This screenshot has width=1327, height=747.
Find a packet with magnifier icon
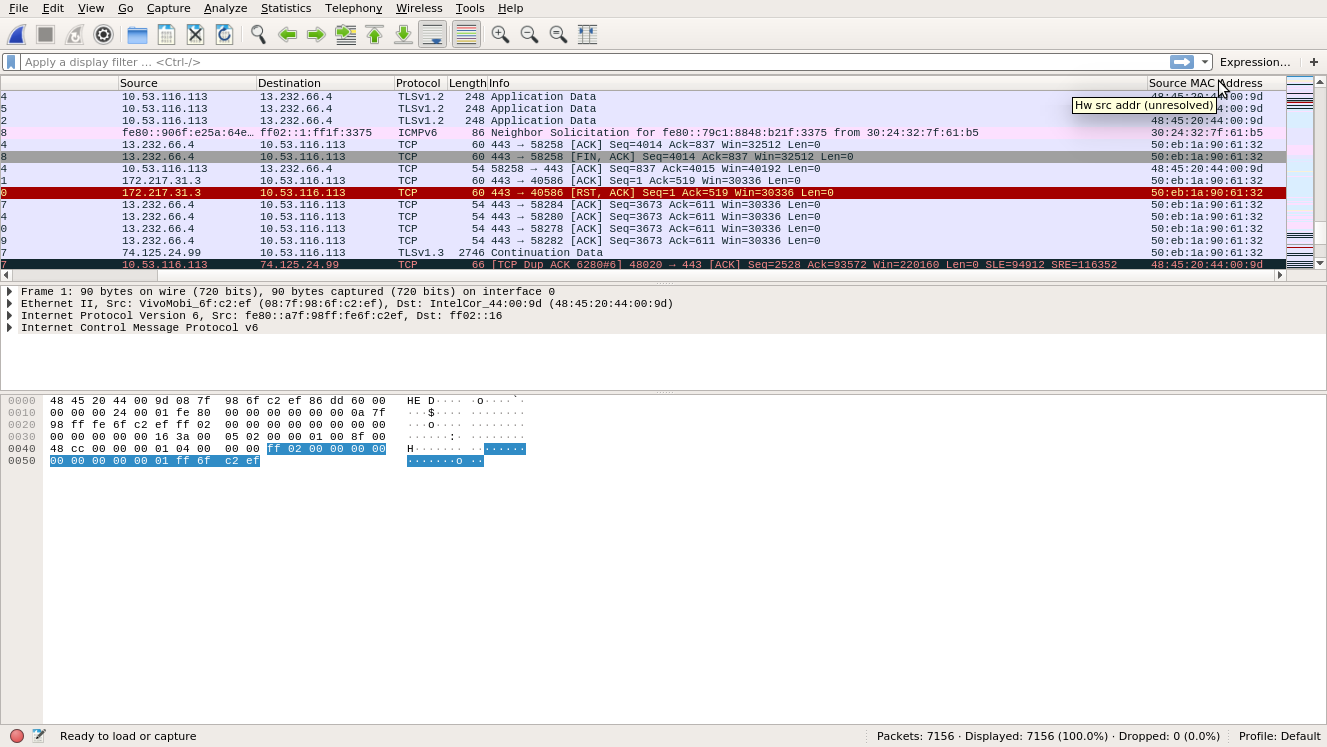tap(258, 34)
